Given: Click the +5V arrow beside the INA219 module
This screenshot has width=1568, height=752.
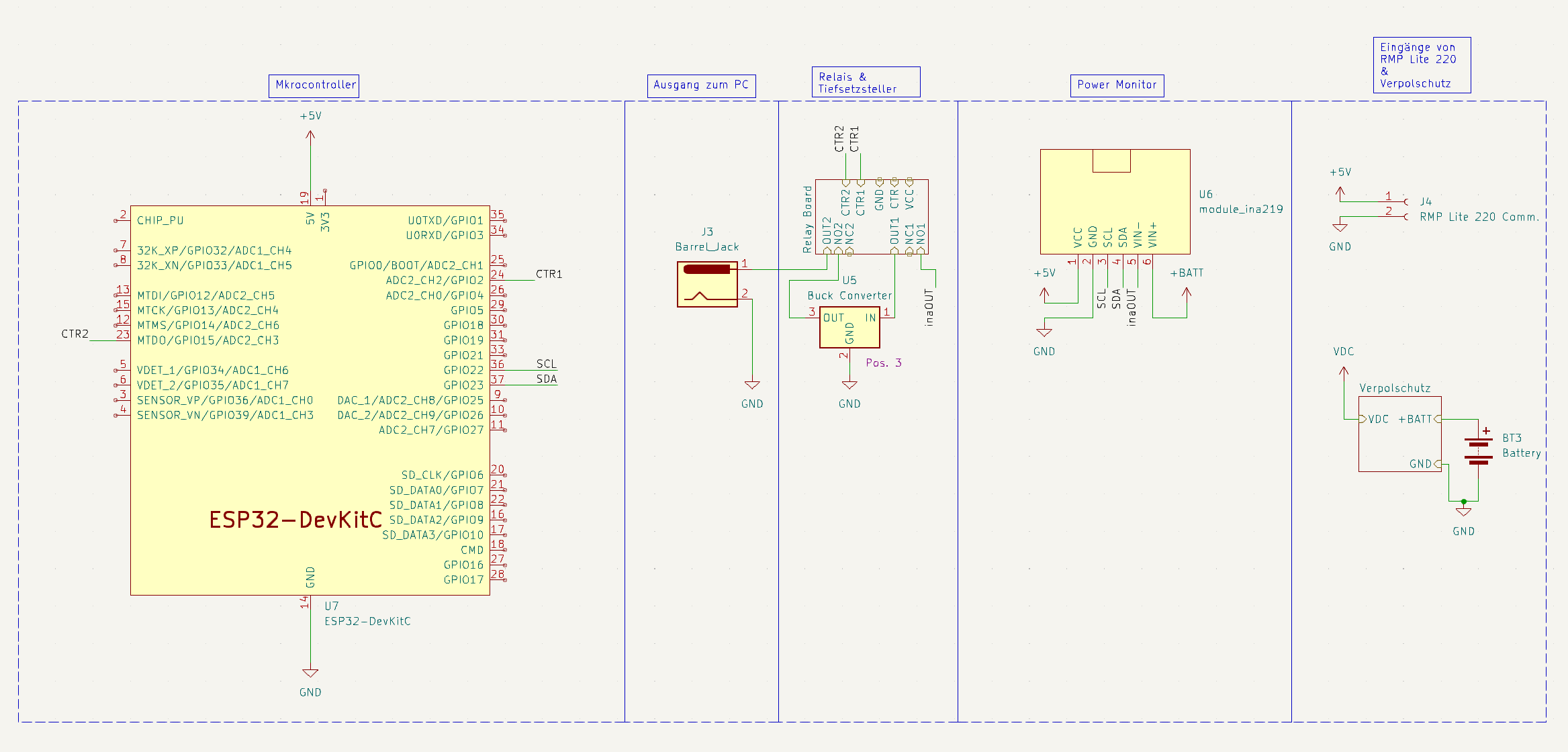Looking at the screenshot, I should [x=1044, y=293].
